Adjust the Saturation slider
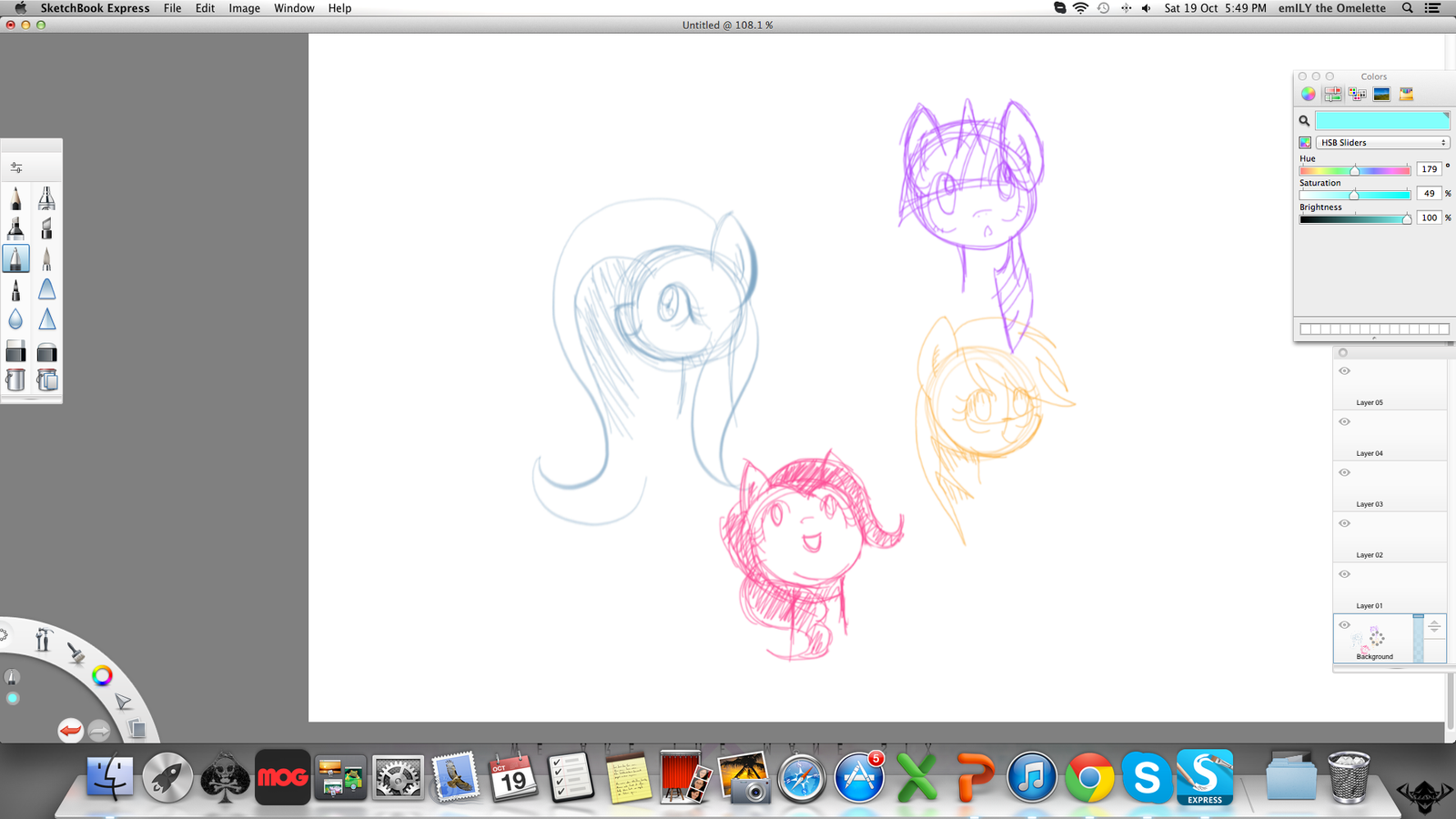The height and width of the screenshot is (819, 1456). click(x=1355, y=195)
